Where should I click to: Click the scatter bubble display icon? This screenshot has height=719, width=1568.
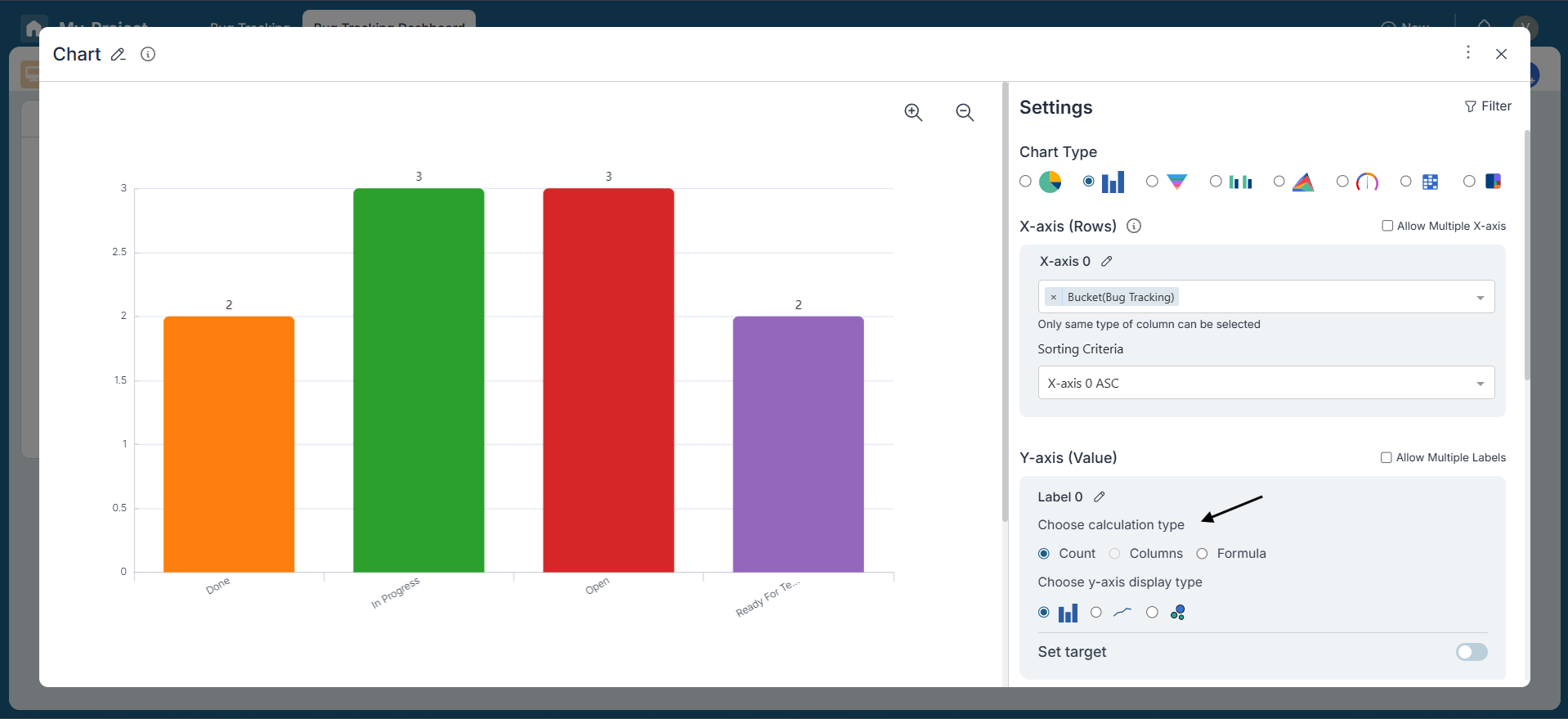[1178, 613]
